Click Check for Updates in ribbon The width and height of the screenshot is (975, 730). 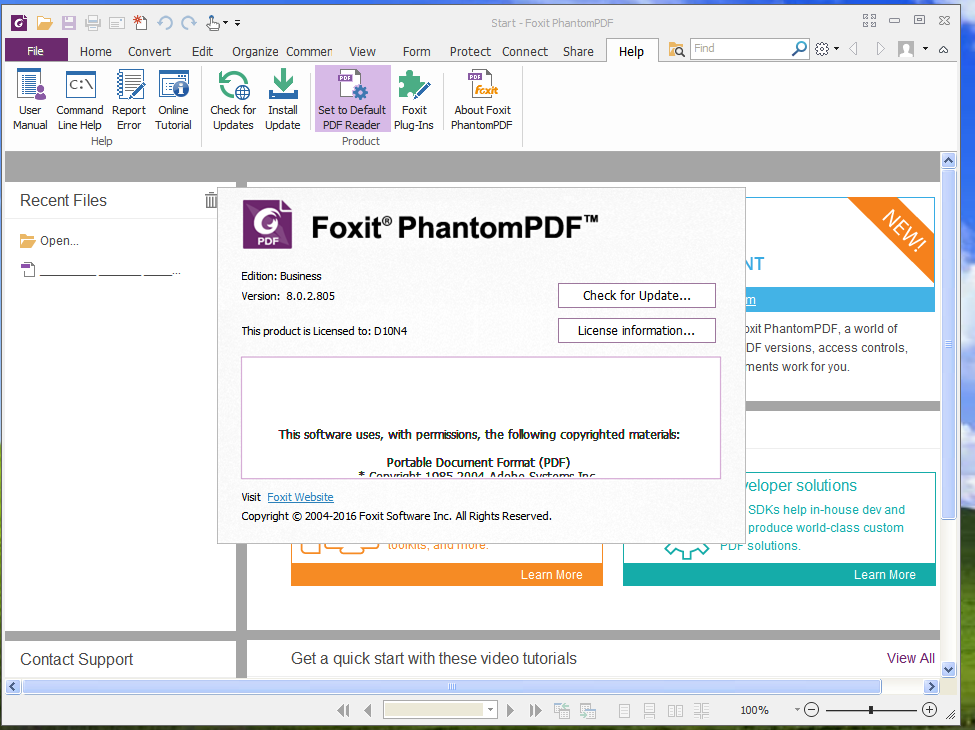233,99
